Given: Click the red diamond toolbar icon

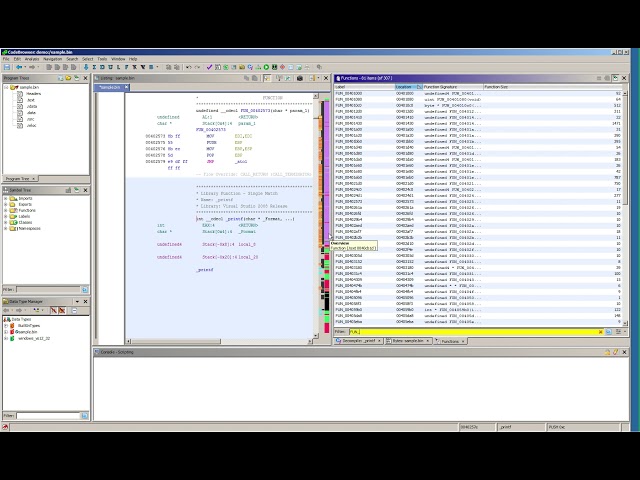Looking at the screenshot, I should pyautogui.click(x=282, y=67).
